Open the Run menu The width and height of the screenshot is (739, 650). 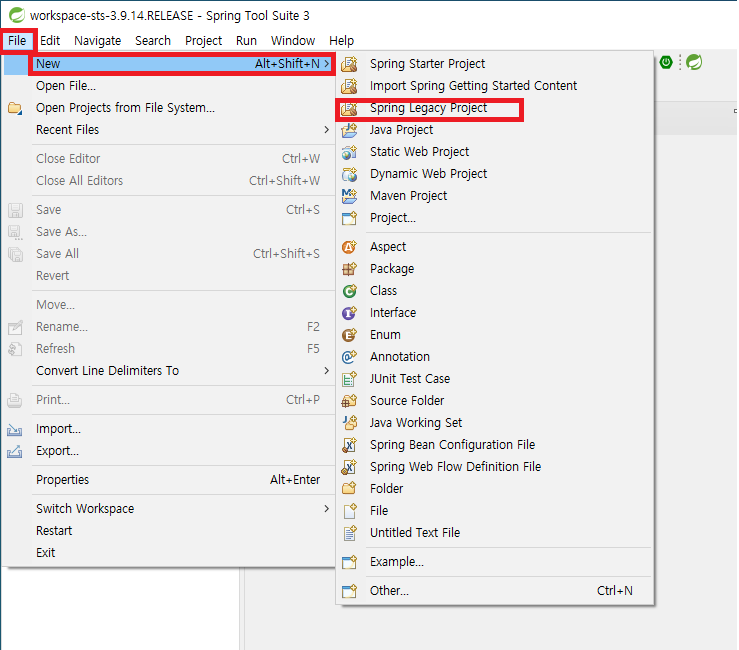coord(246,41)
